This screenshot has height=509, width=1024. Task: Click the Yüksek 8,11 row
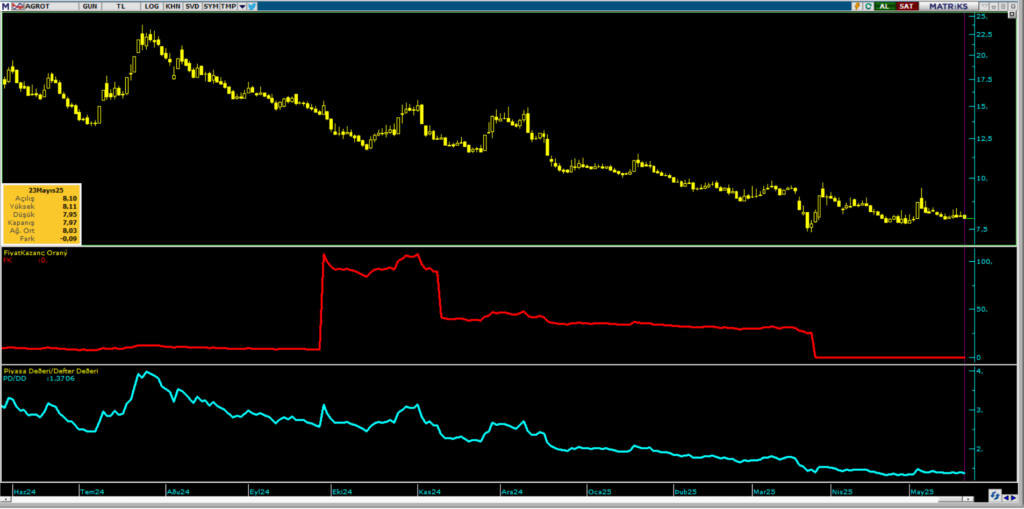[x=41, y=206]
